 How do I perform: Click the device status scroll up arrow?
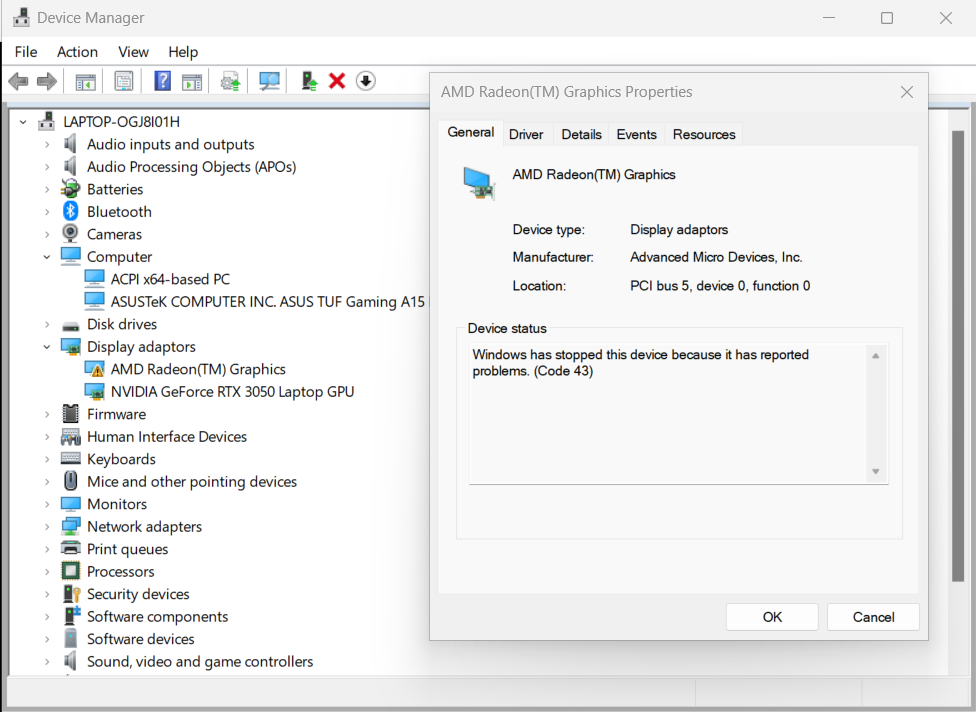point(876,355)
